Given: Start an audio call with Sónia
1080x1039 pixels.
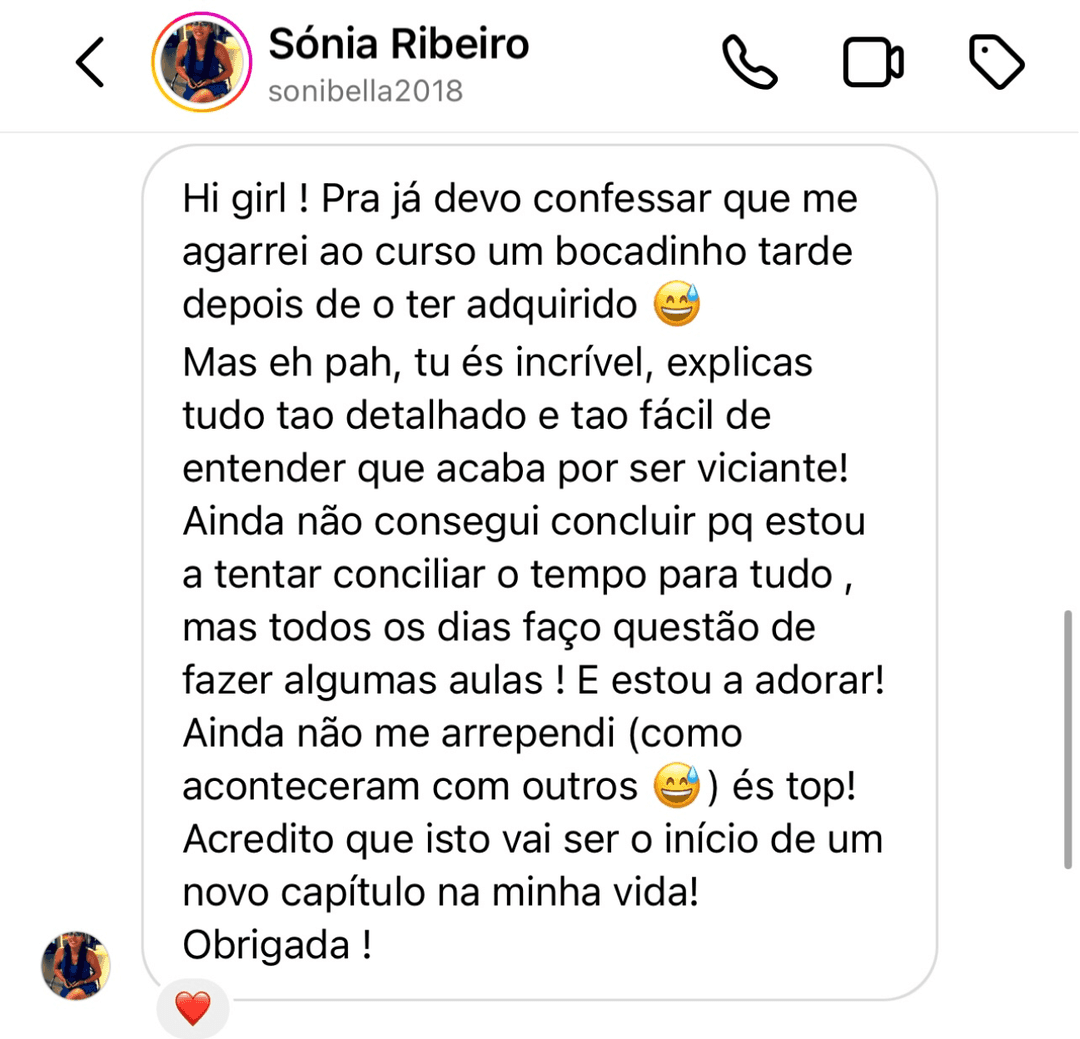Looking at the screenshot, I should tap(750, 63).
